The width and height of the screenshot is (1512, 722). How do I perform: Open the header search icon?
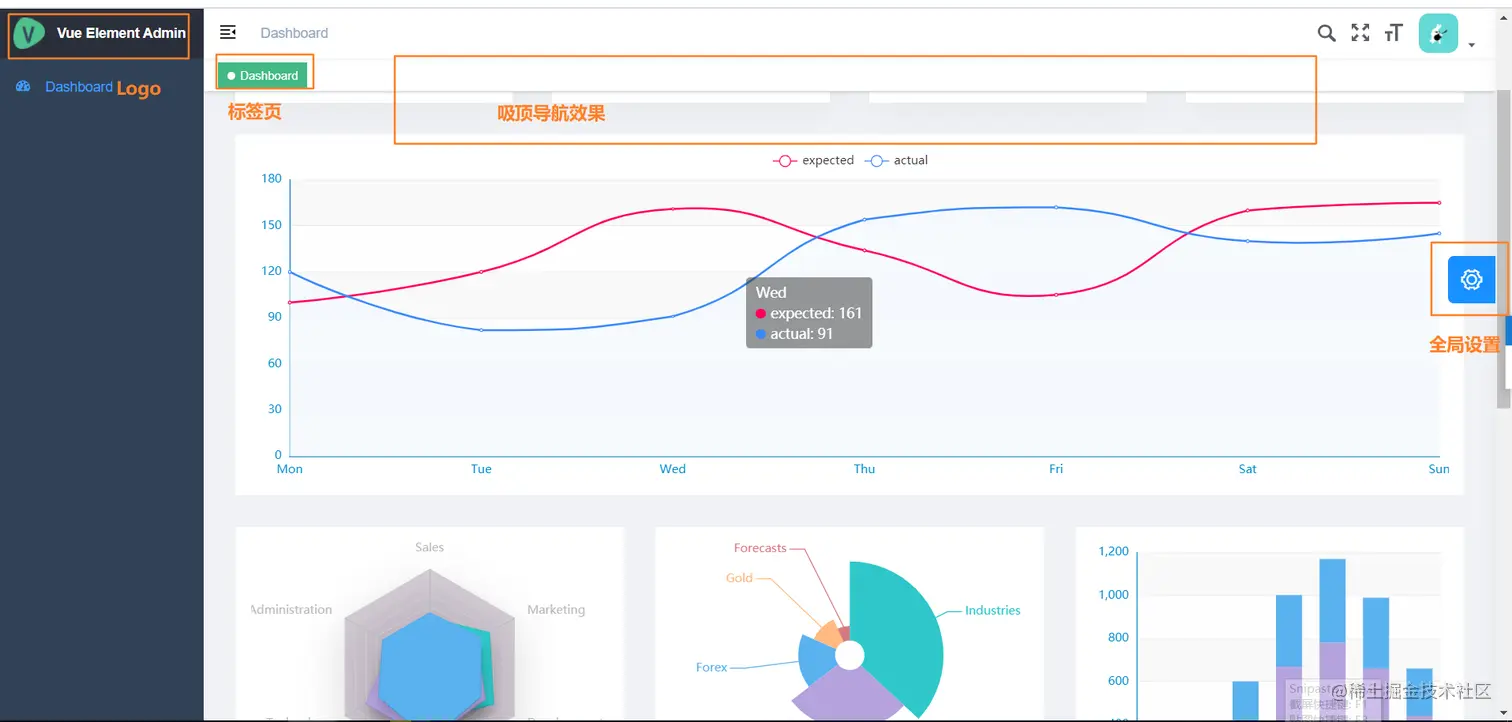pyautogui.click(x=1326, y=33)
